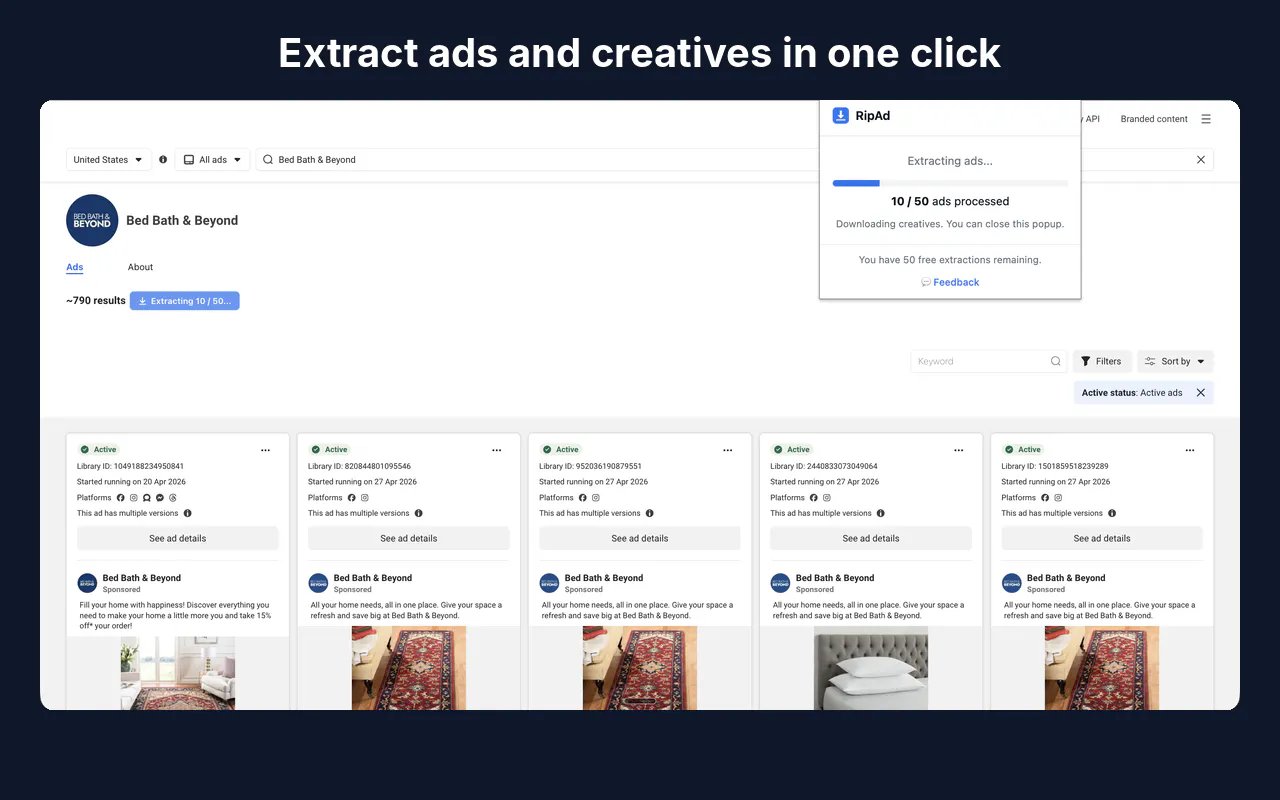This screenshot has height=800, width=1280.
Task: Click multiple versions info icon on ad 820844801095546
Action: tap(418, 513)
